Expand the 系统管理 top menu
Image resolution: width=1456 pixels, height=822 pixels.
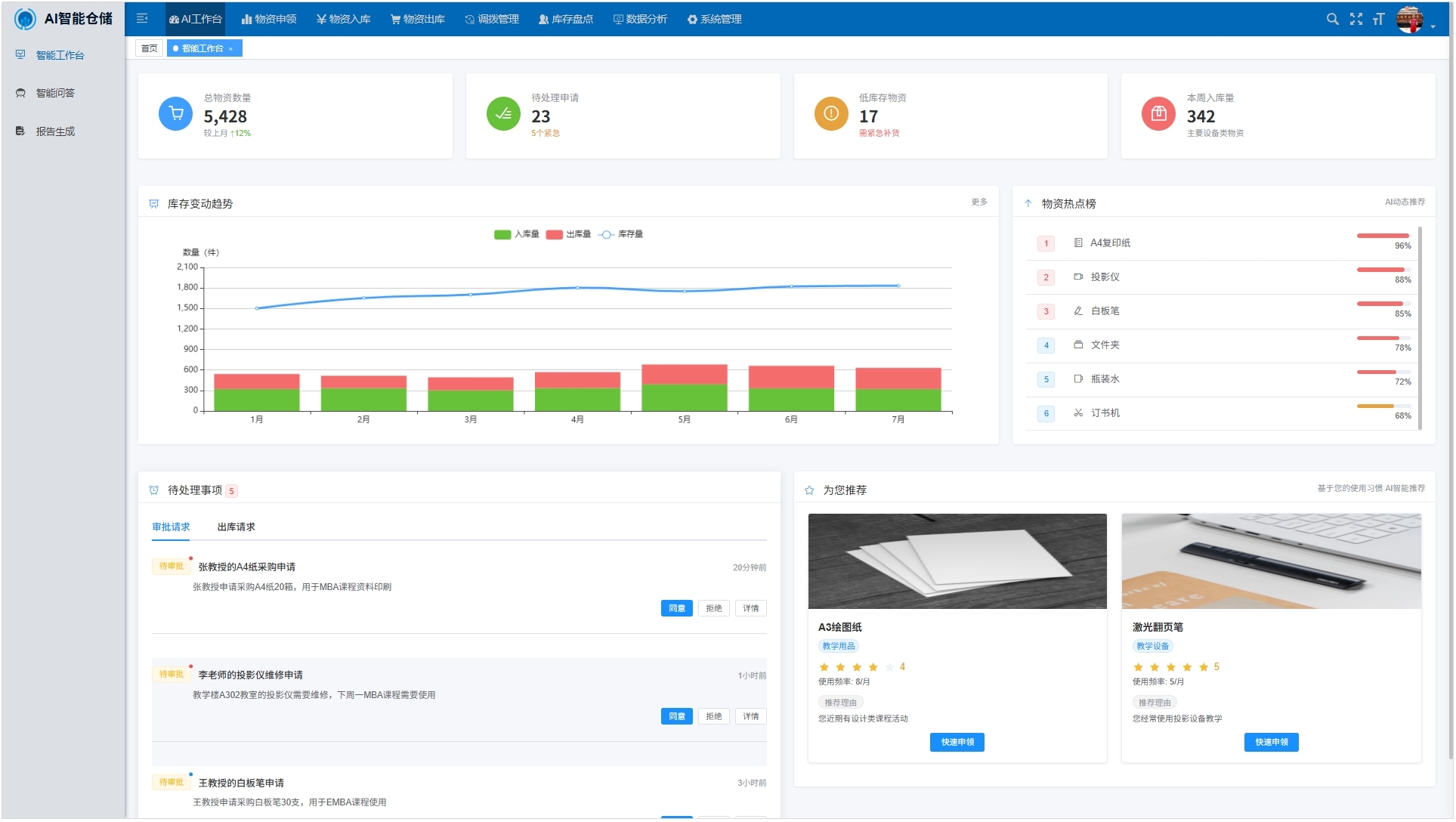pos(714,19)
